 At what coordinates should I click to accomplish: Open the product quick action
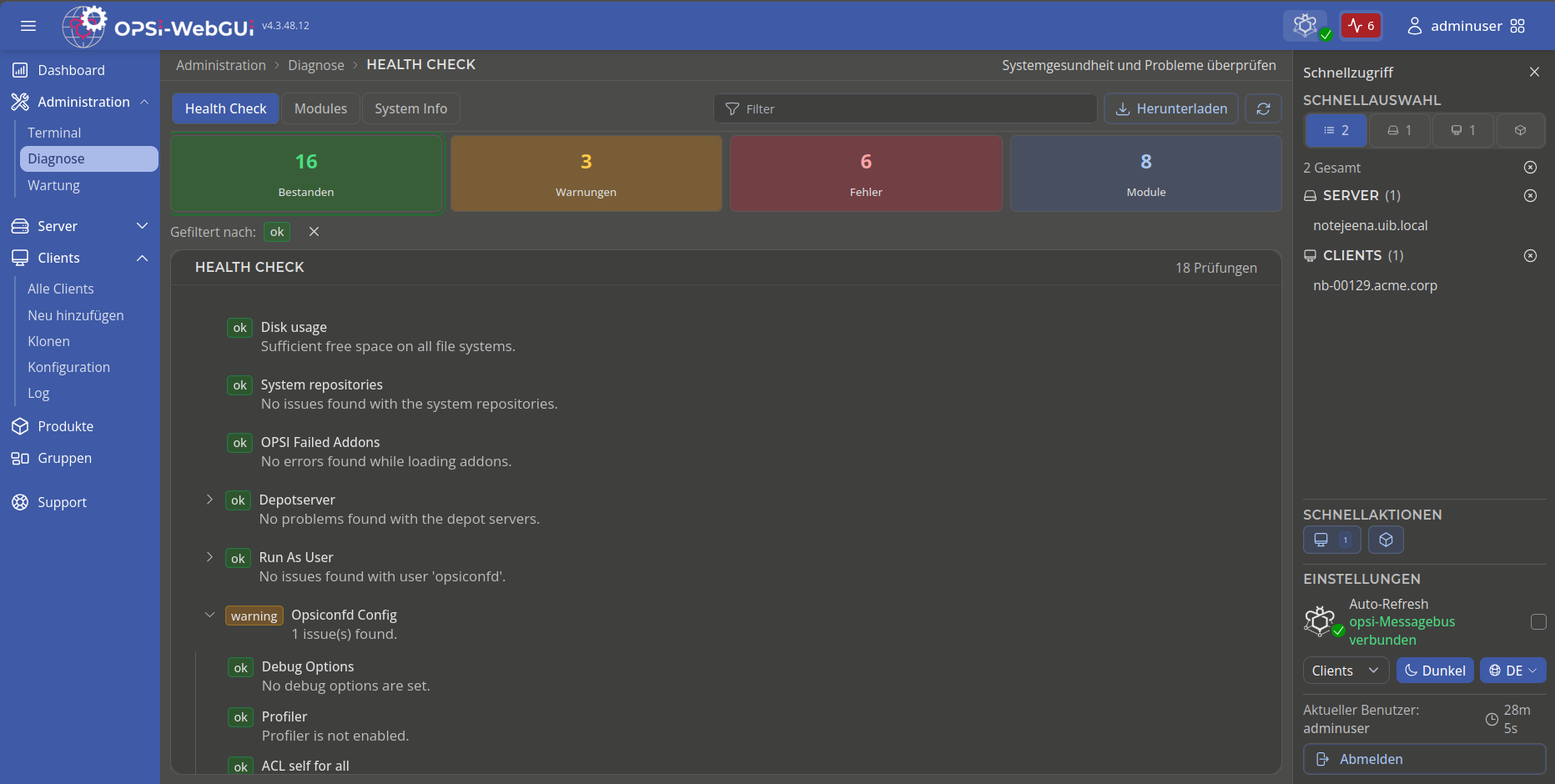[x=1386, y=540]
